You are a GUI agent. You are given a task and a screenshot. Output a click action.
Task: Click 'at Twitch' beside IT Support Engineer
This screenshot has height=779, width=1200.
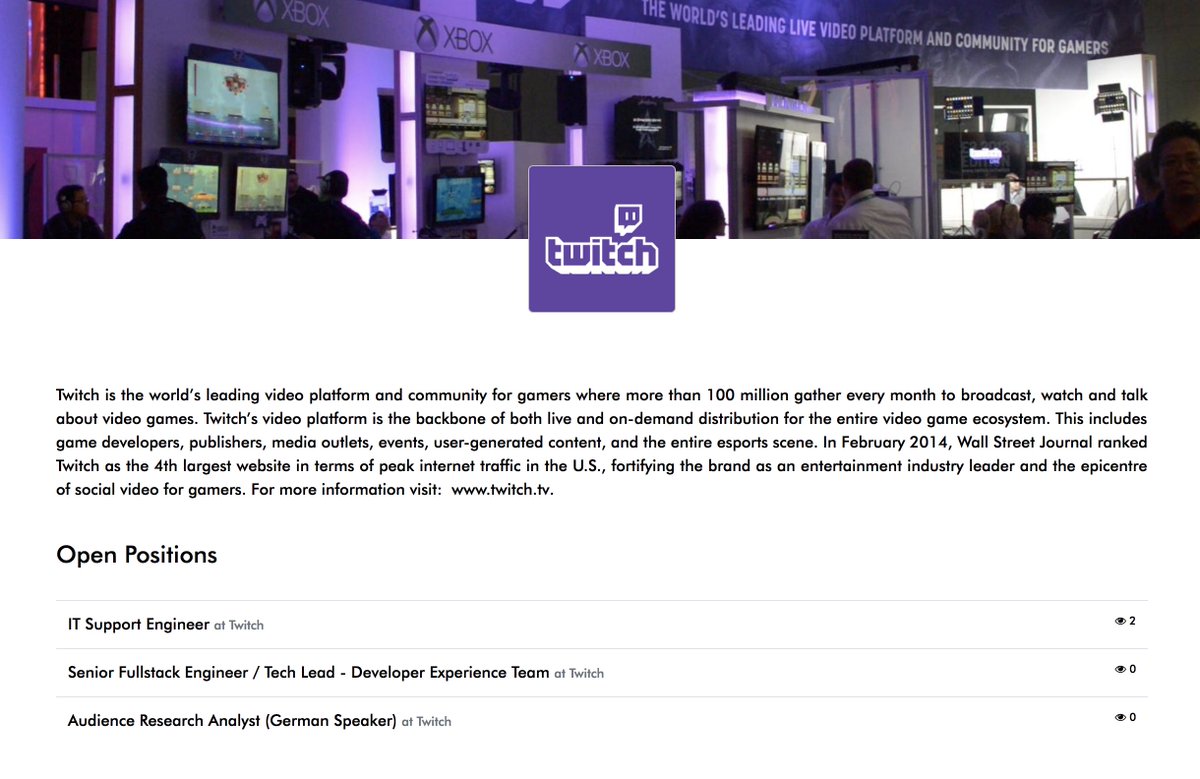click(x=239, y=625)
